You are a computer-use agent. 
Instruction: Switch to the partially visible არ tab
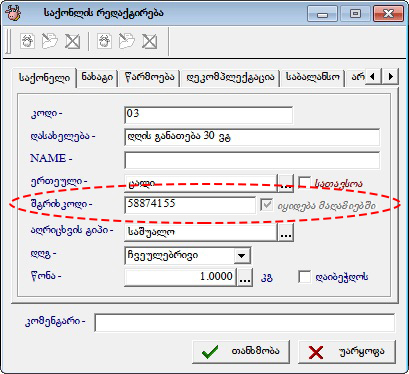(x=357, y=77)
